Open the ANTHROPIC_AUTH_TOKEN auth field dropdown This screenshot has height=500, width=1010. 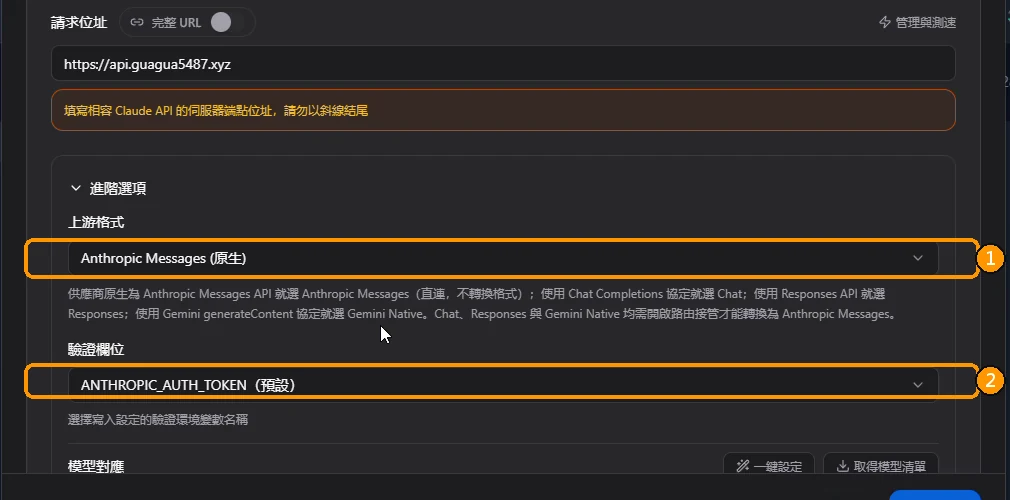(503, 385)
